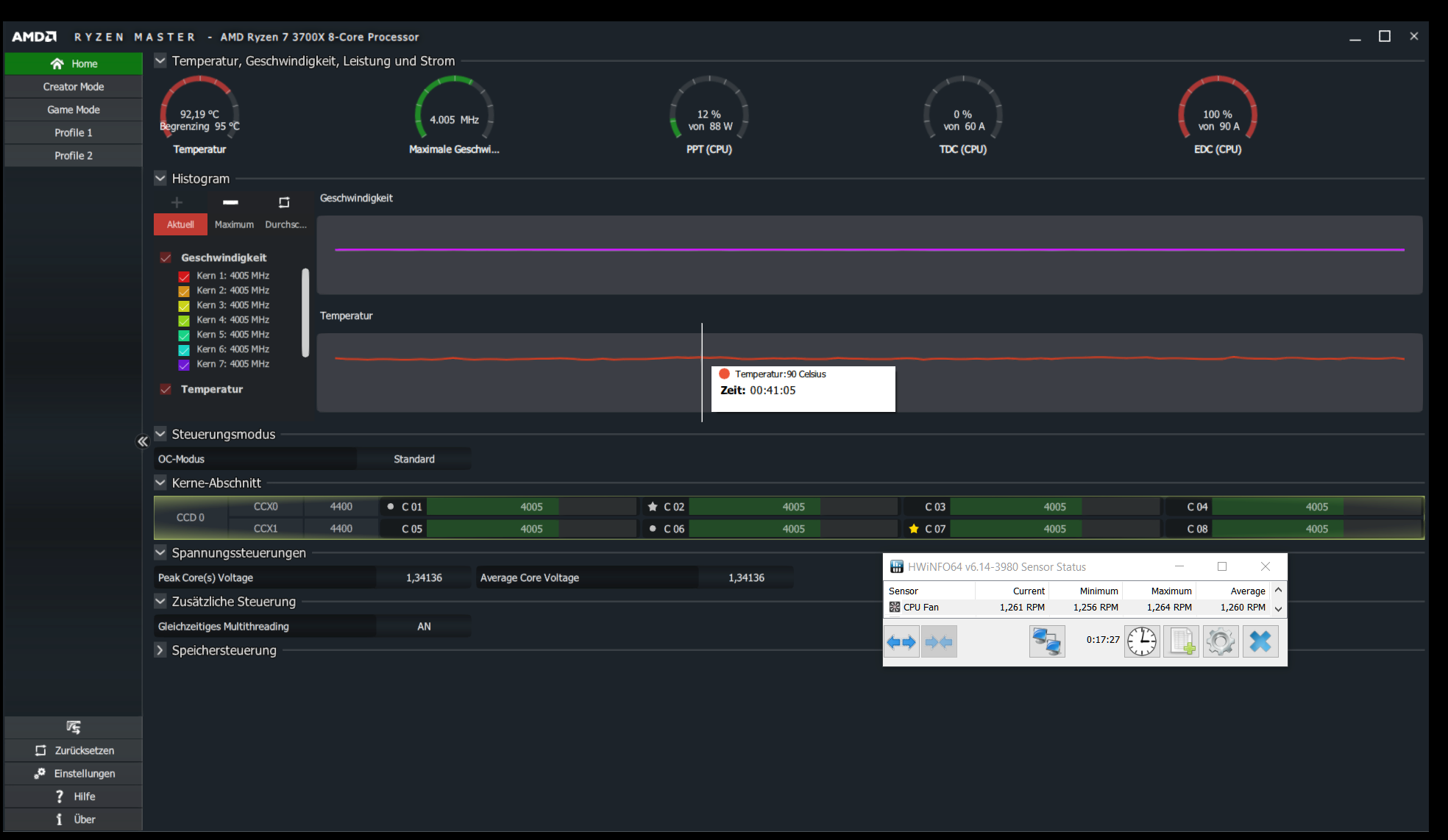Uncheck the Kern 1 speed checkbox
Image resolution: width=1448 pixels, height=840 pixels.
(184, 277)
